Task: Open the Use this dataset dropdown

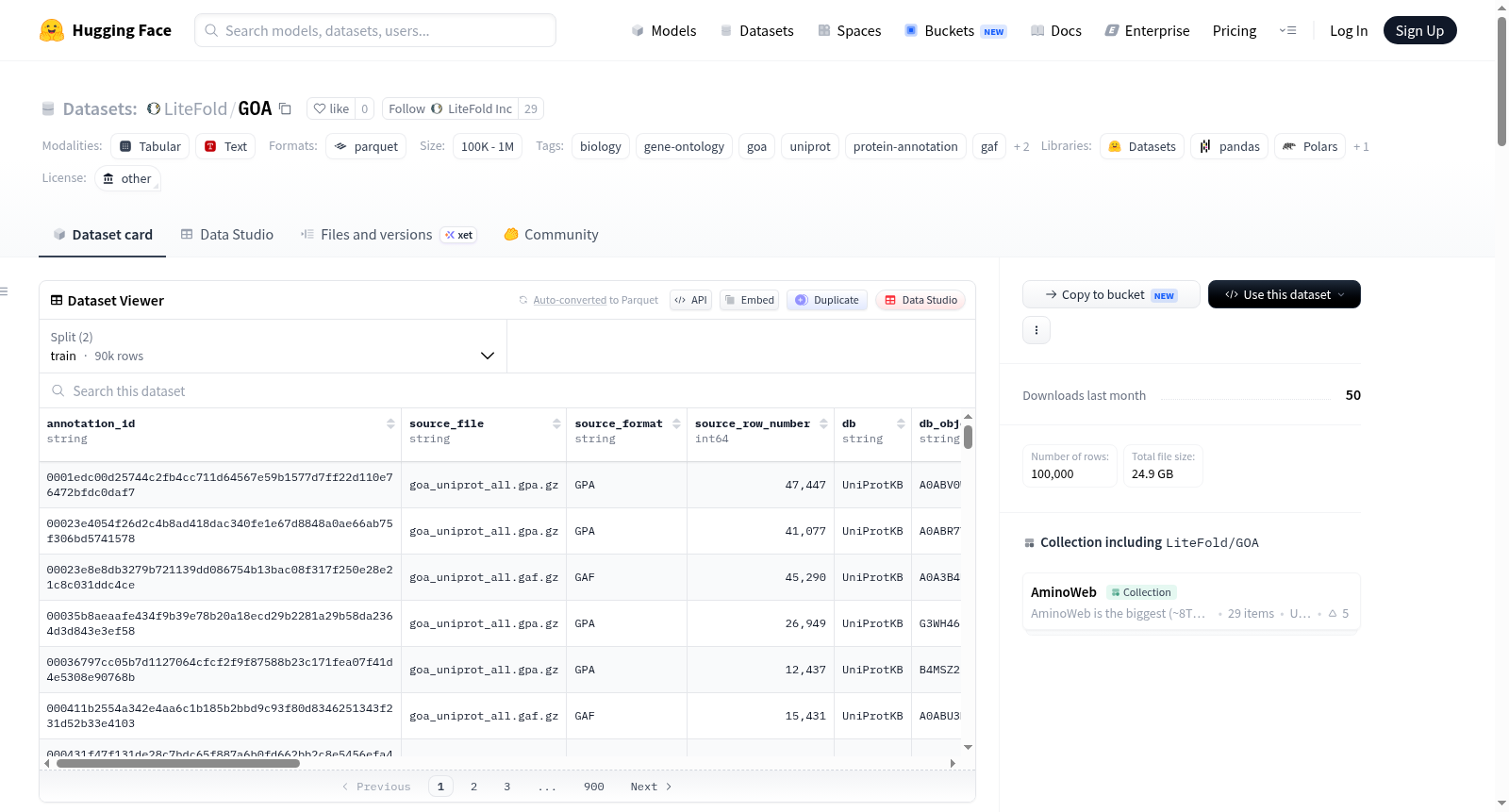Action: [1285, 294]
